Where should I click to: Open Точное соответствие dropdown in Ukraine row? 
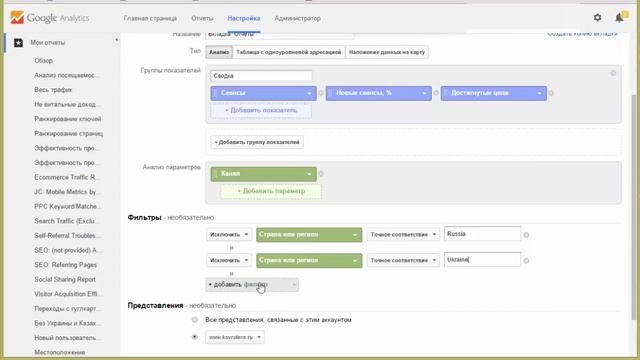pyautogui.click(x=403, y=260)
